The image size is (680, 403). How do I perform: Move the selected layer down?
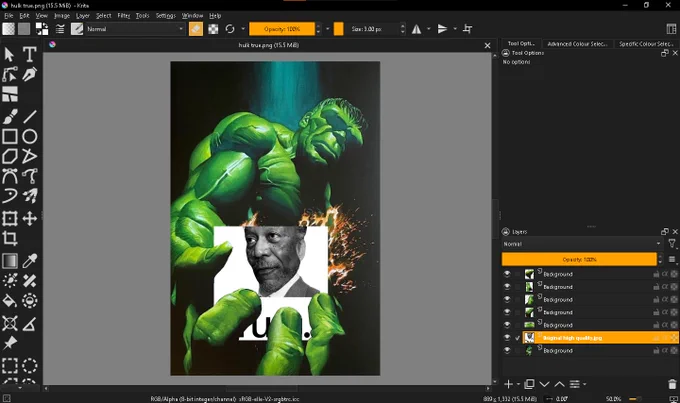544,384
